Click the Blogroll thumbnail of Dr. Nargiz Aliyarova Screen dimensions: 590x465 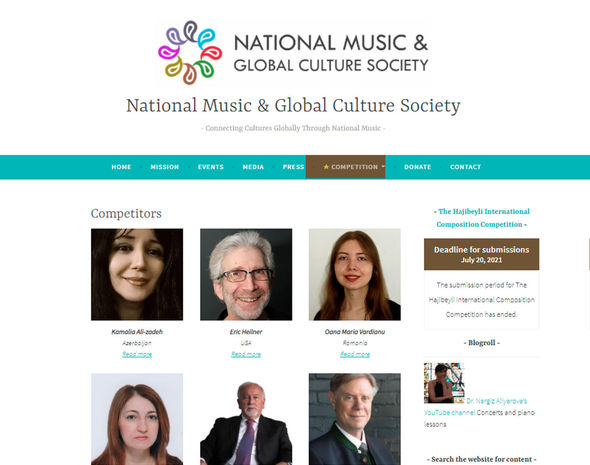(444, 383)
